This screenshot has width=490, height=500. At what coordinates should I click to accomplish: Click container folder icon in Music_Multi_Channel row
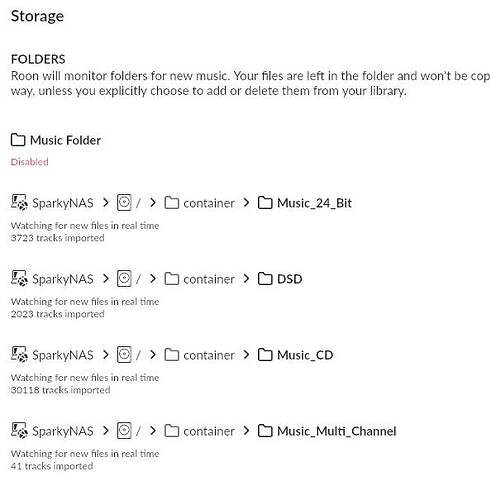tap(172, 431)
